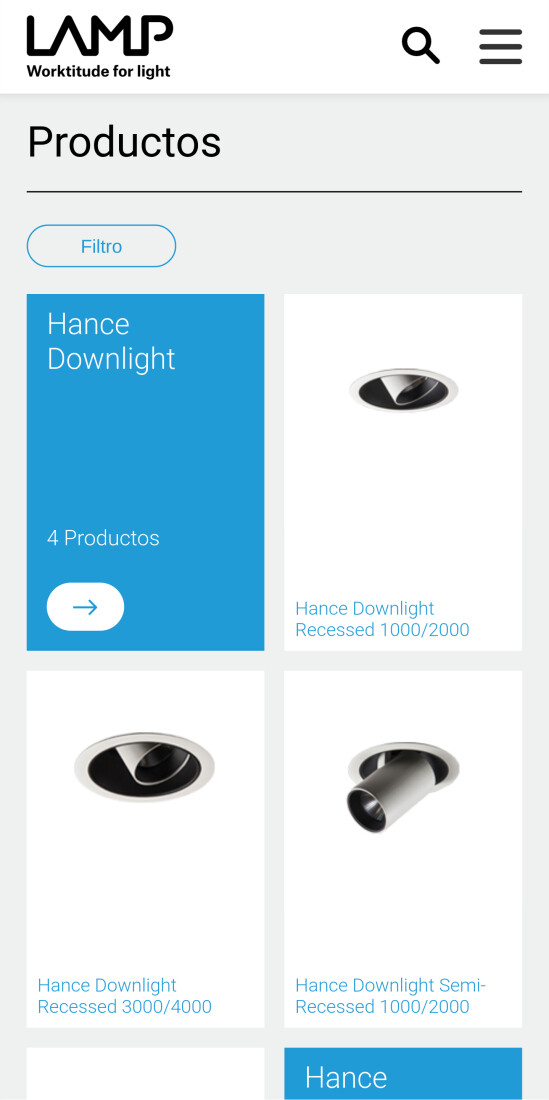Click the white arrow button in Hance Downlight card
This screenshot has width=549, height=1100.
(x=86, y=607)
